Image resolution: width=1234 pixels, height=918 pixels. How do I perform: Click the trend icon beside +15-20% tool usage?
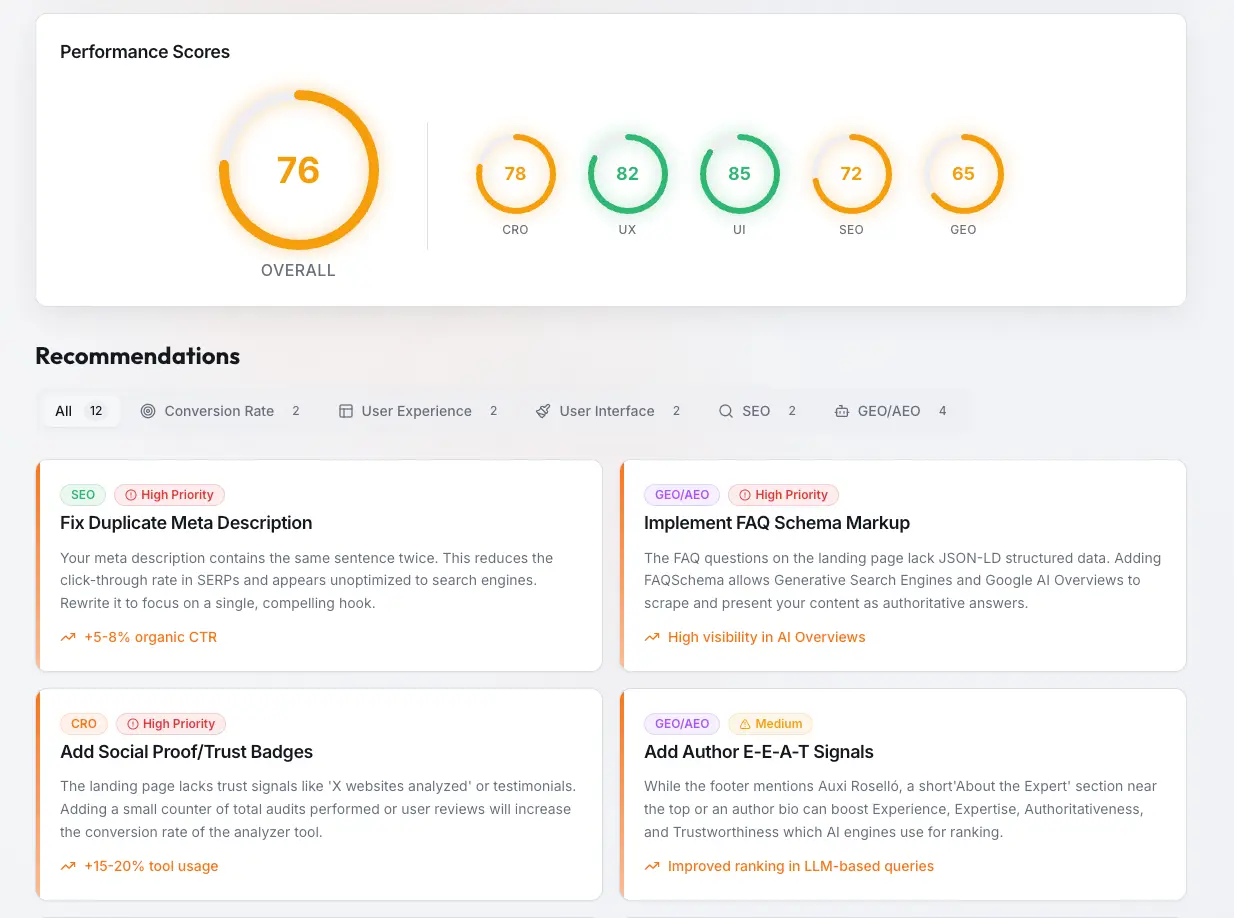click(x=68, y=866)
